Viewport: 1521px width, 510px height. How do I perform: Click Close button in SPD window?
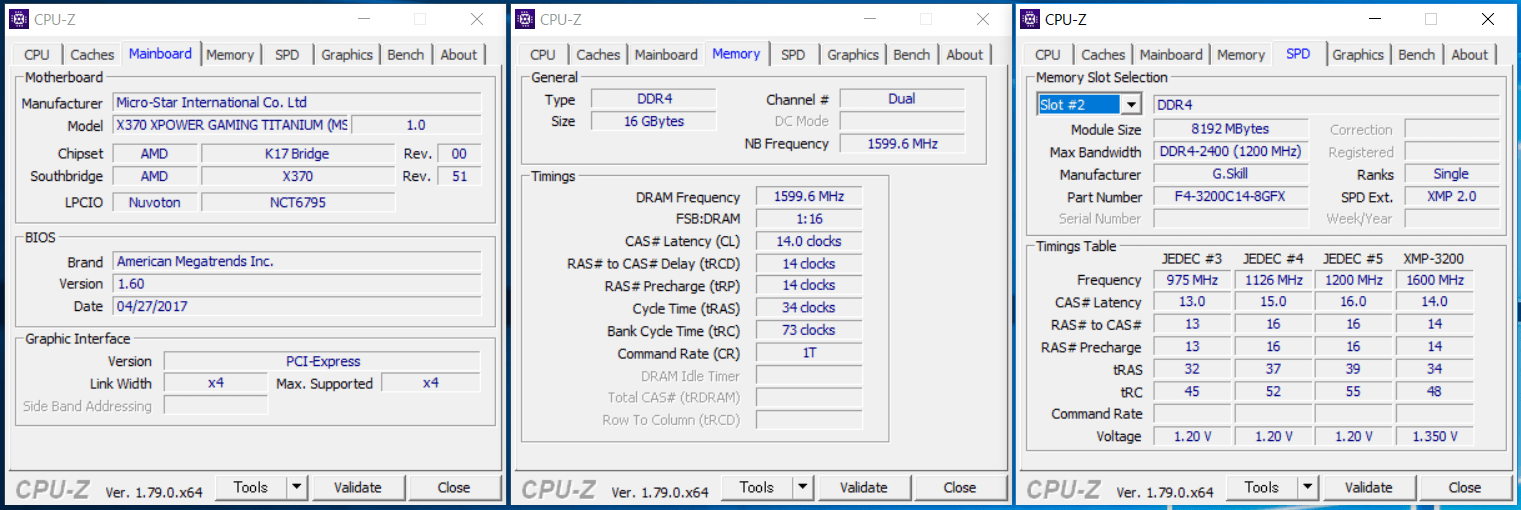1465,487
